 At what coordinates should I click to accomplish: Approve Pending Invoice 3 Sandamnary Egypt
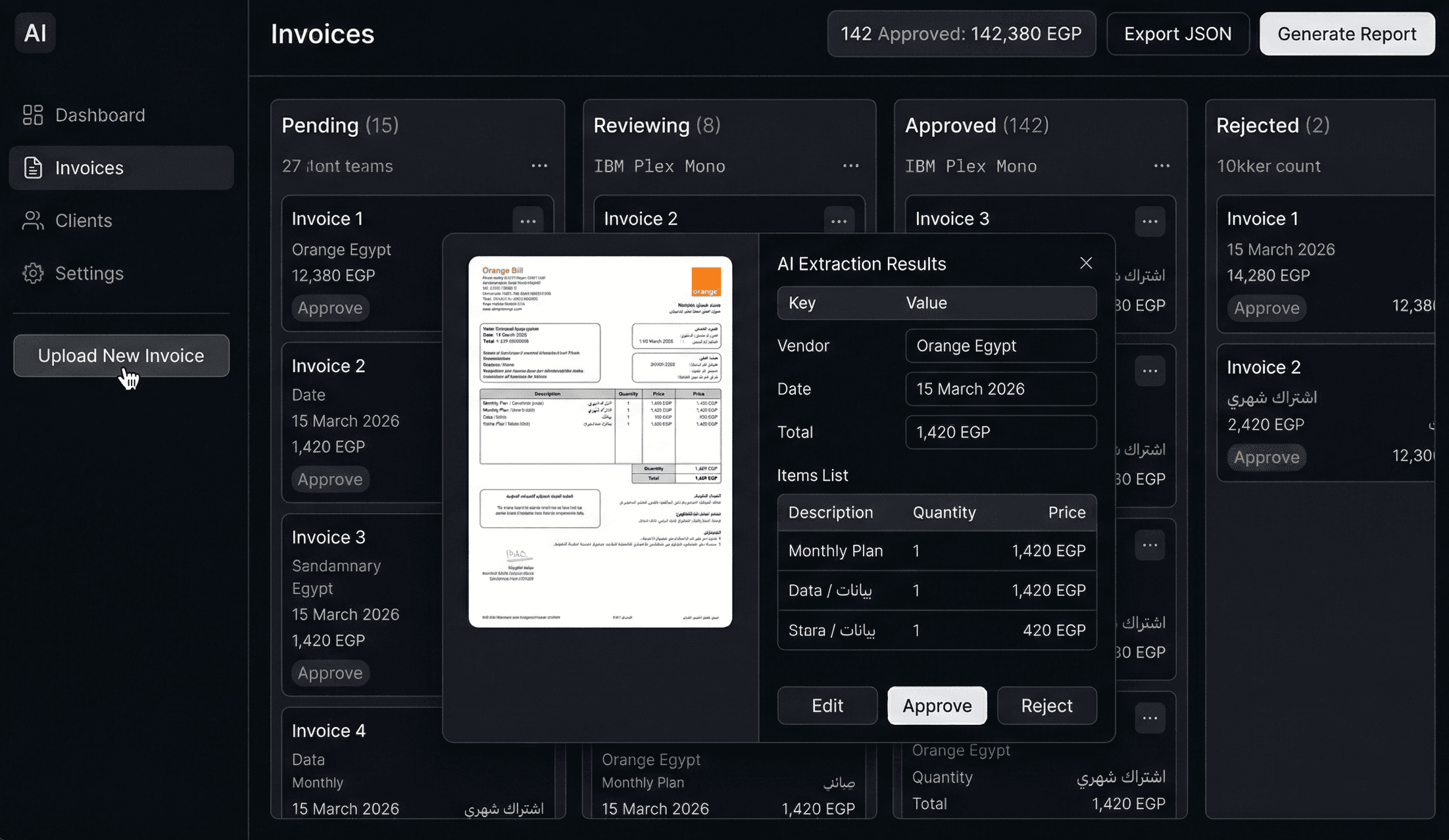point(330,673)
